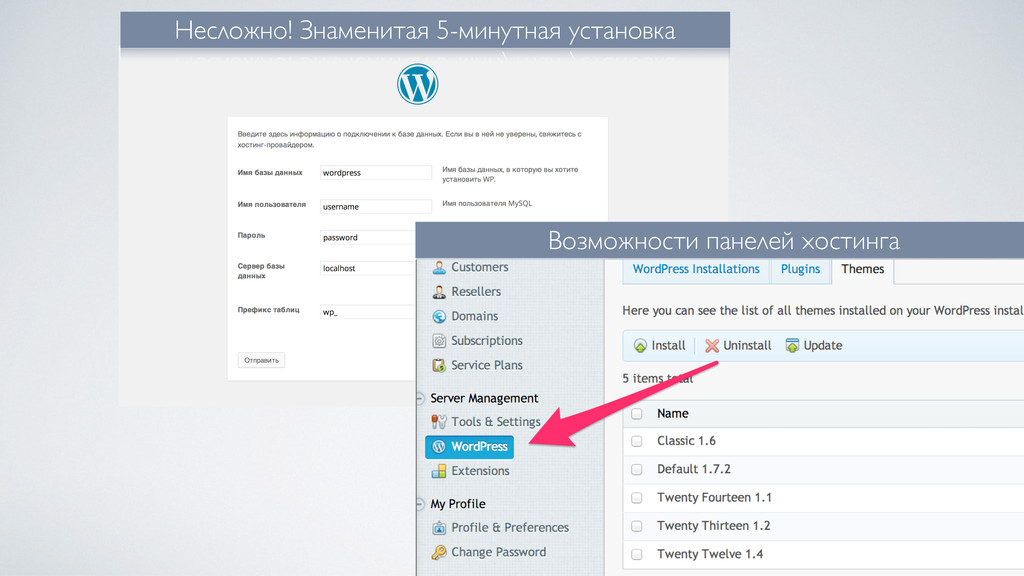Click the Uninstall button label
1024x576 pixels.
point(747,345)
